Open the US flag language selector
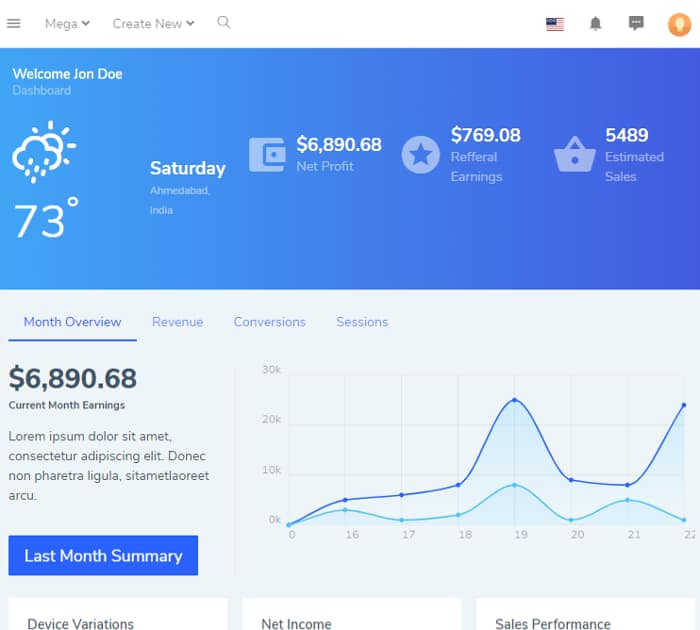 tap(555, 24)
